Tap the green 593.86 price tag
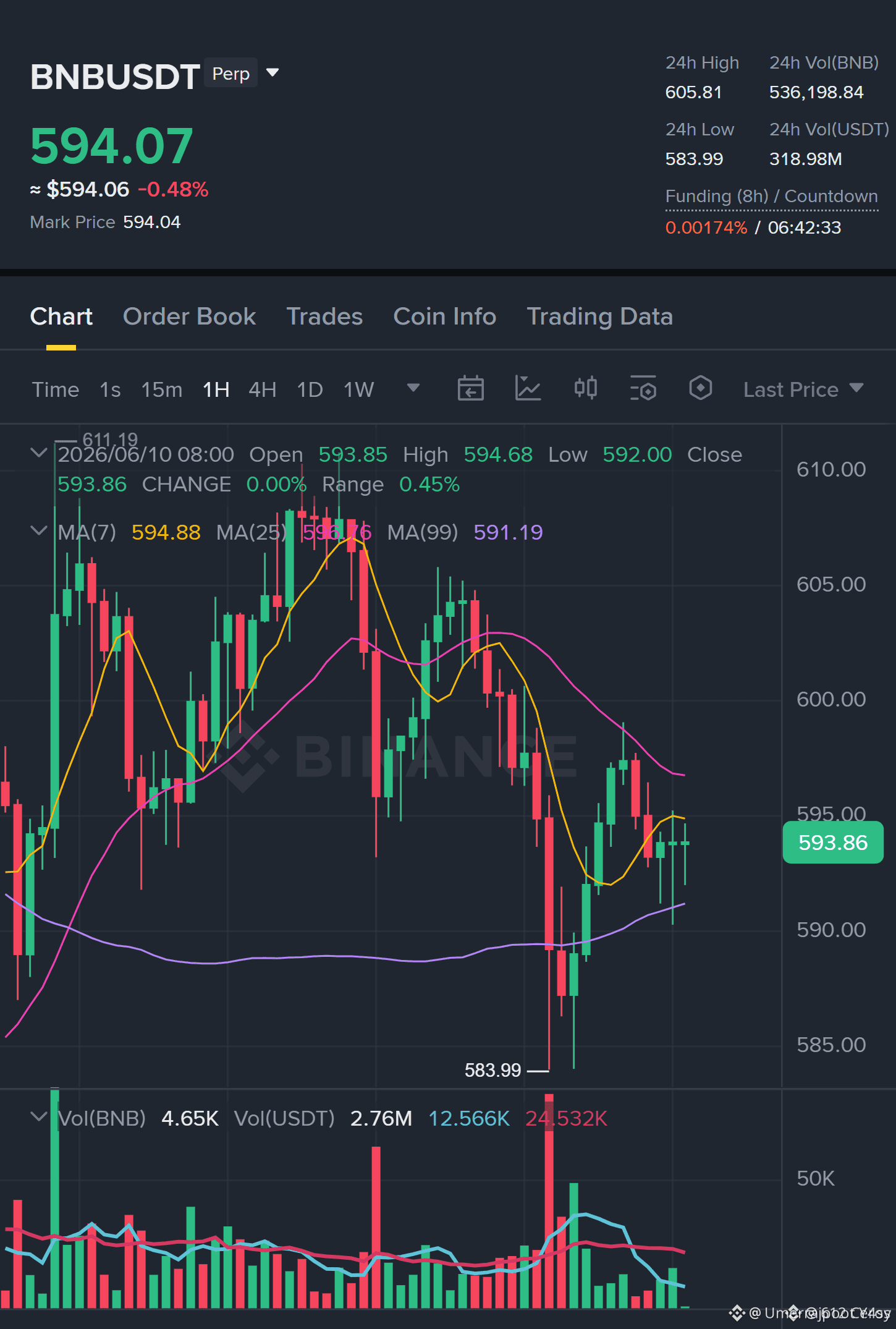The width and height of the screenshot is (896, 1329). (833, 843)
